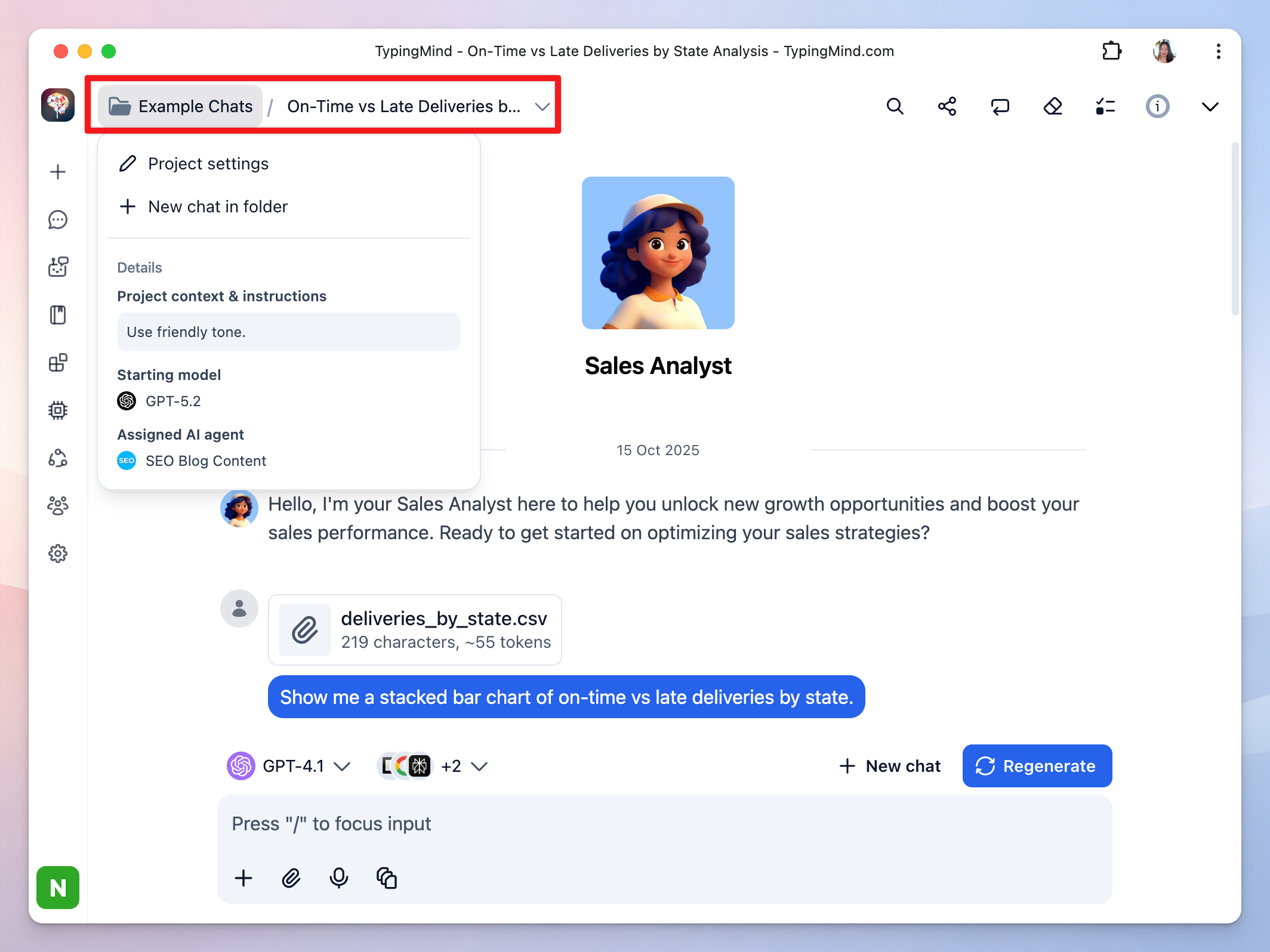Start voice input with microphone icon
The image size is (1270, 952).
pos(339,878)
